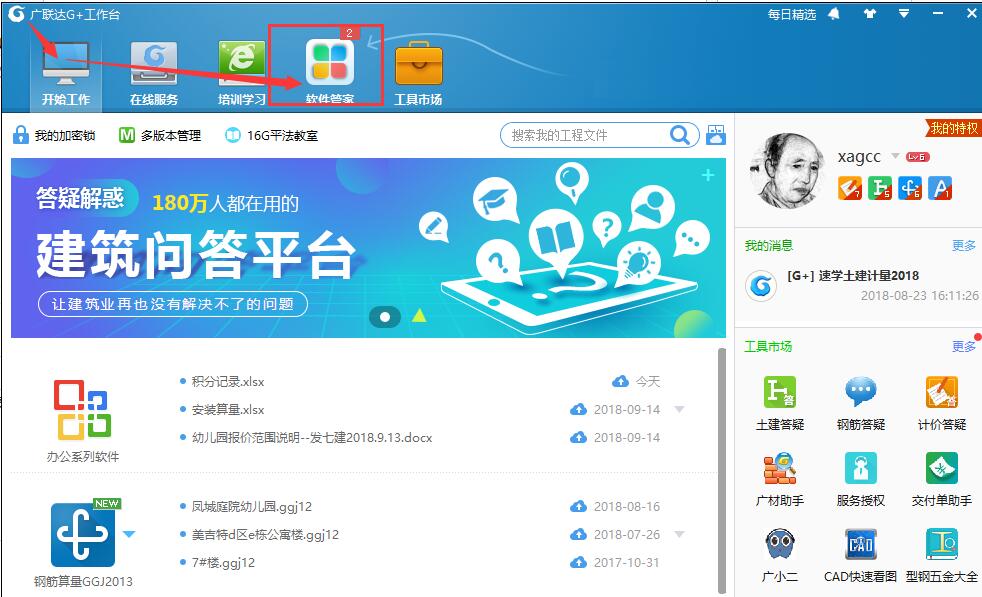Open the 培训学习 tab
The width and height of the screenshot is (982, 597).
pos(242,73)
